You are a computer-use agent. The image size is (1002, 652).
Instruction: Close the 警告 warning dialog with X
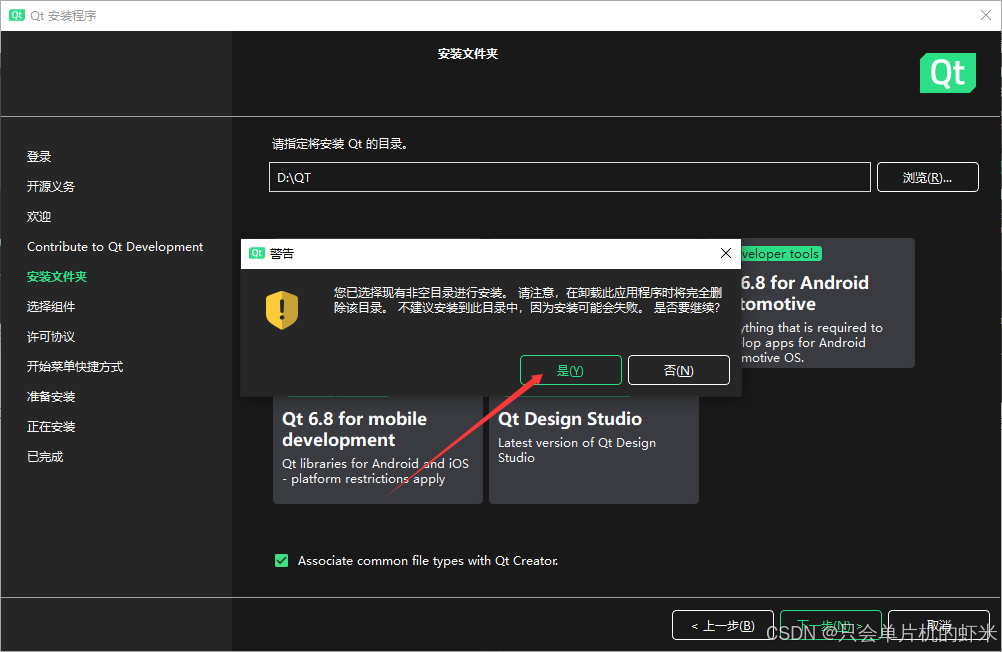pos(725,253)
